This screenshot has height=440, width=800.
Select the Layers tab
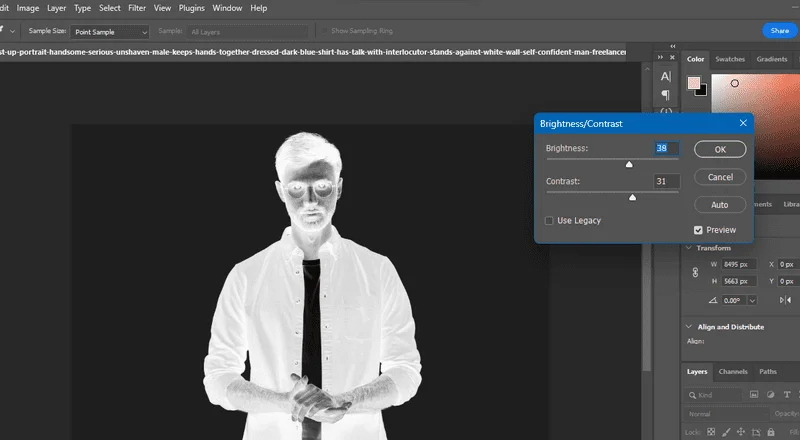tap(697, 372)
